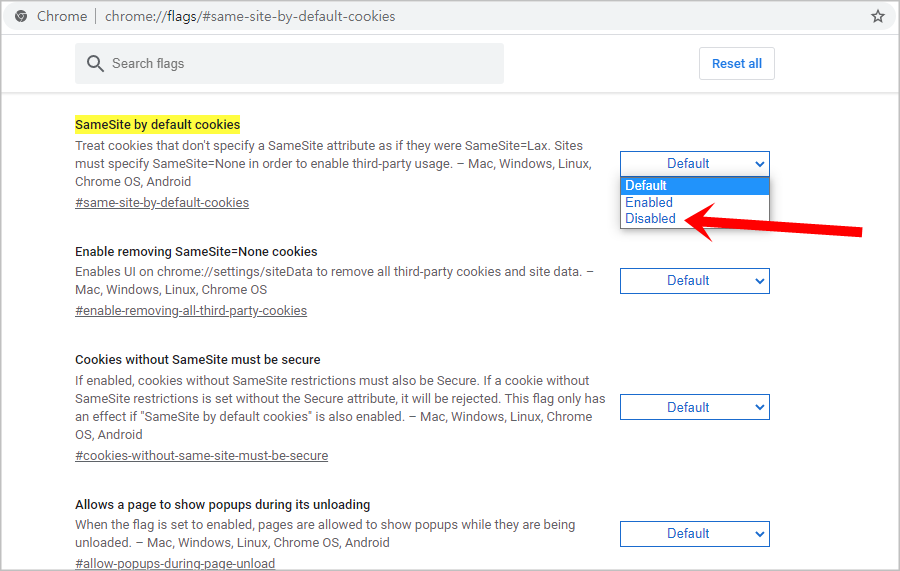
Task: Click the chrome://flags URL in address bar
Action: coord(250,16)
